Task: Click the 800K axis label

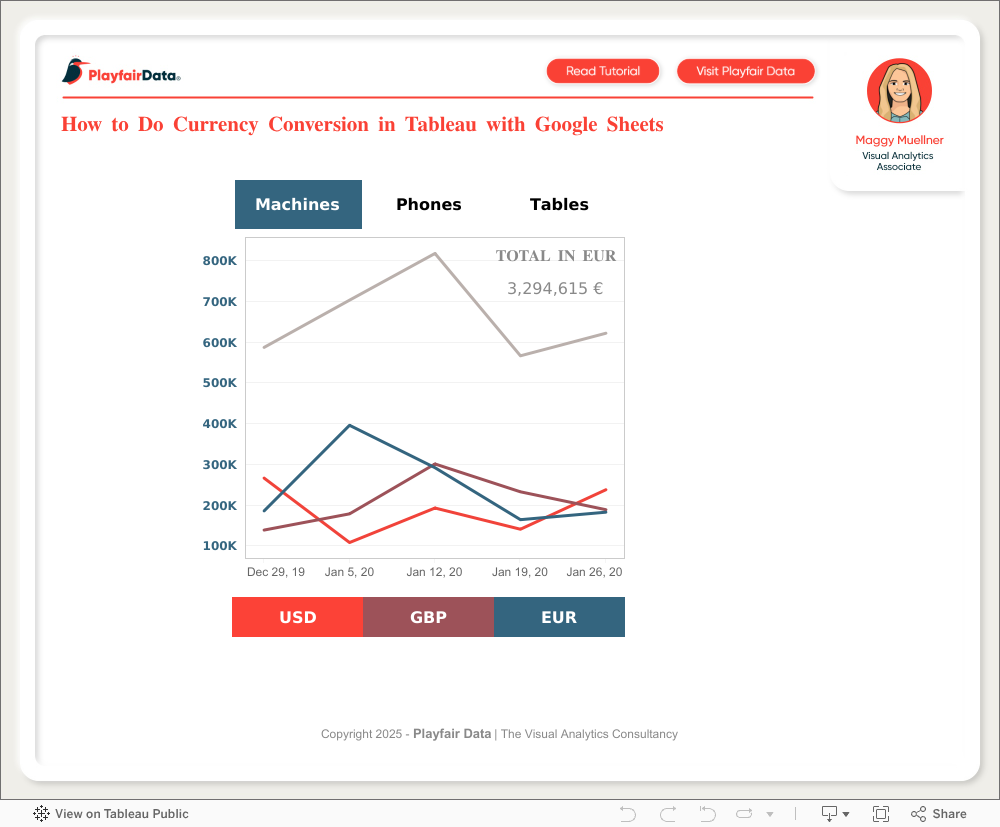Action: [219, 261]
